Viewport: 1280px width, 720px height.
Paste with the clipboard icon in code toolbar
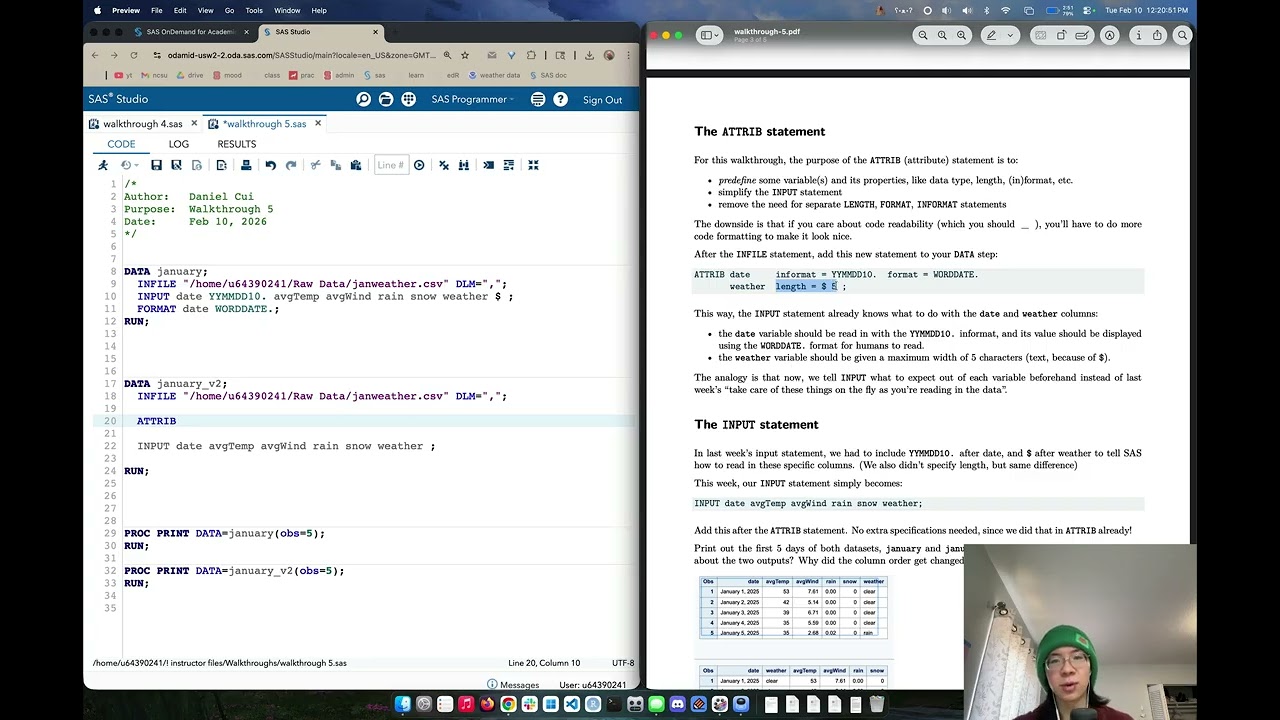point(355,165)
